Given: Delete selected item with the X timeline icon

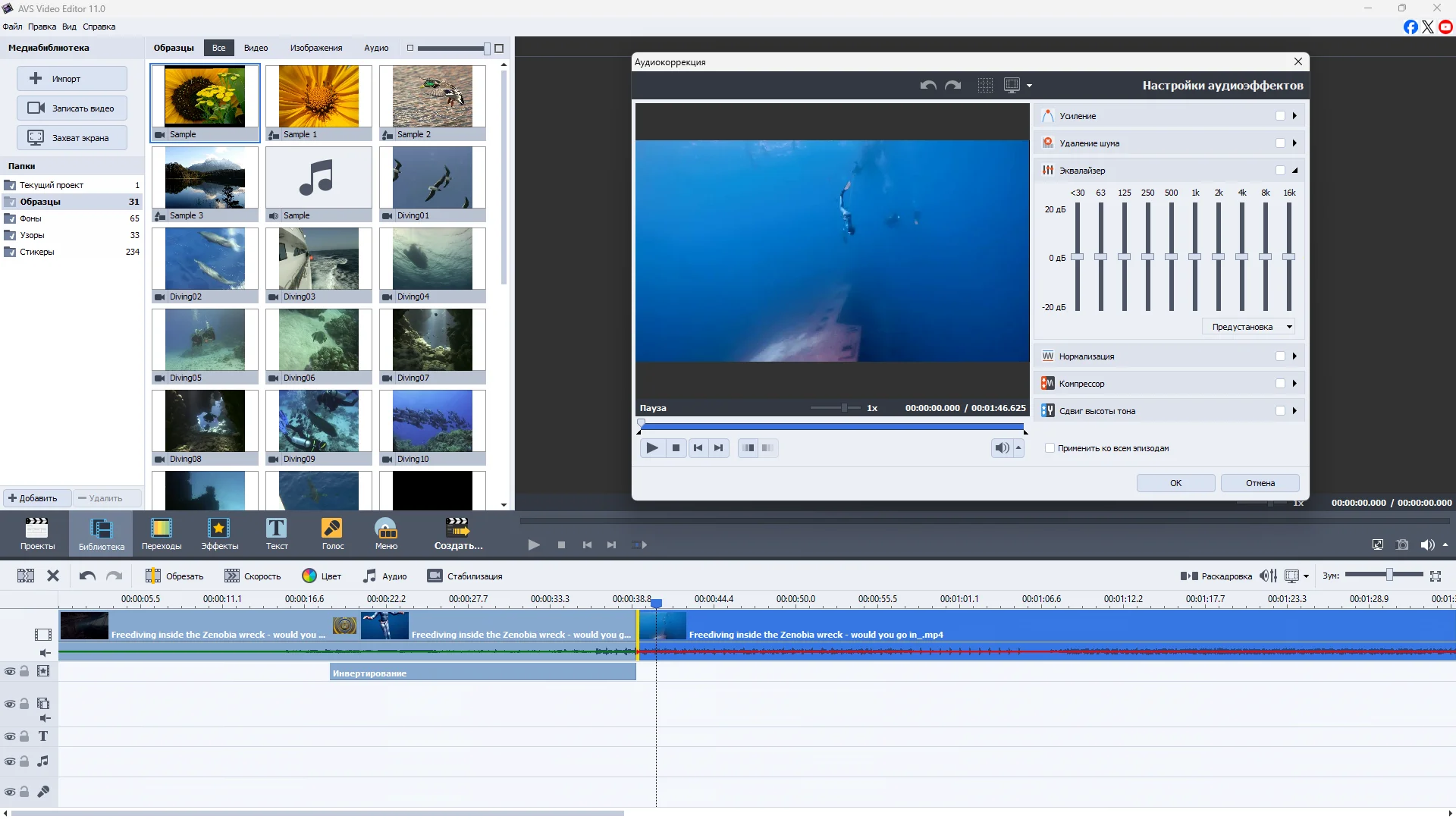Looking at the screenshot, I should point(53,576).
